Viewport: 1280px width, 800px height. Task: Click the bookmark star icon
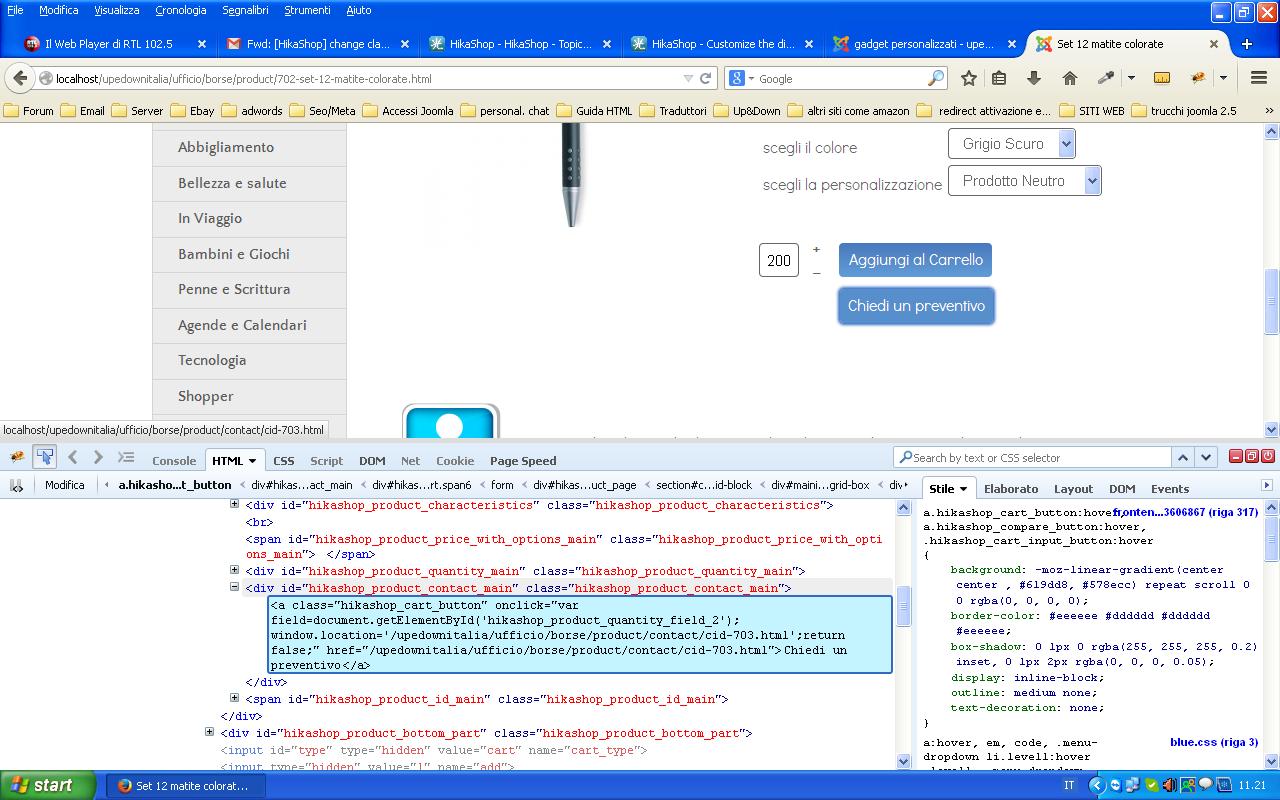(968, 78)
